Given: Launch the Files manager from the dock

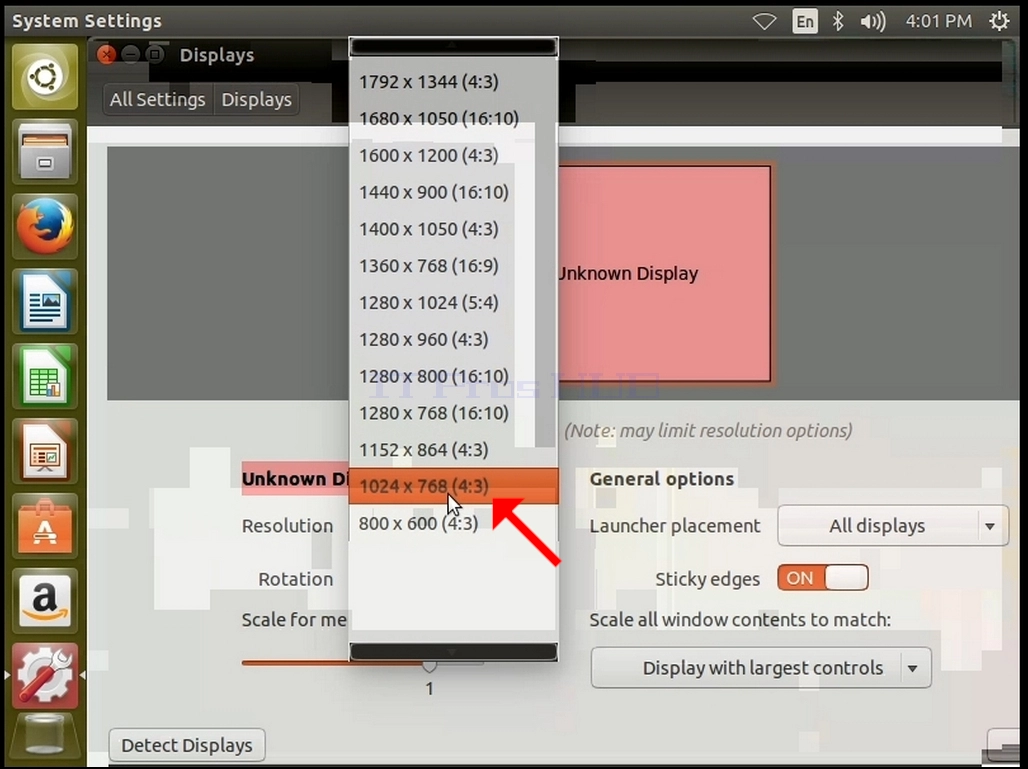Looking at the screenshot, I should tap(45, 151).
